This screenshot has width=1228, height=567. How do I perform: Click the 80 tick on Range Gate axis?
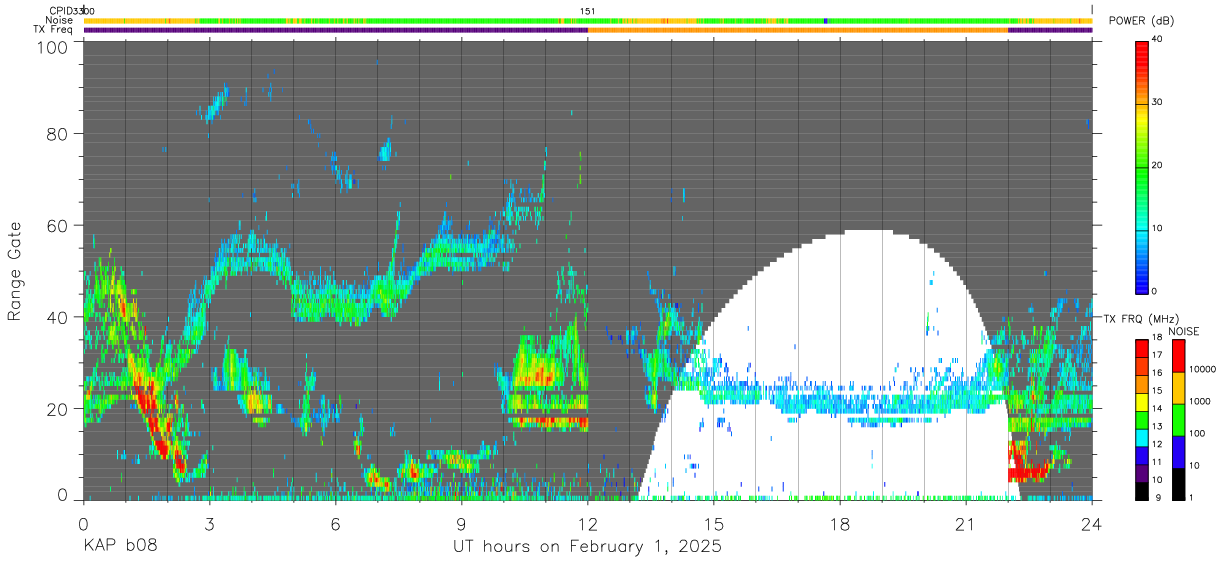click(x=58, y=133)
